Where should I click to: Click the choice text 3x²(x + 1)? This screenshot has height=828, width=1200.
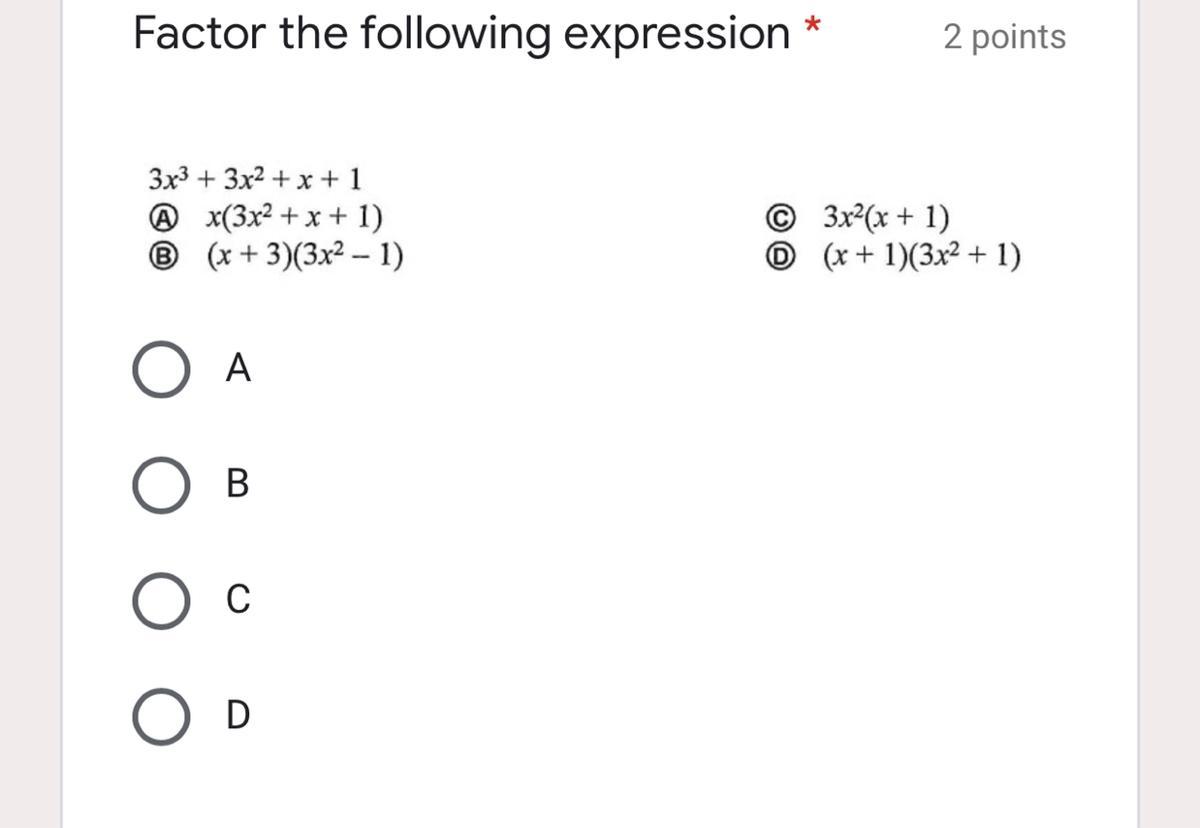point(887,217)
